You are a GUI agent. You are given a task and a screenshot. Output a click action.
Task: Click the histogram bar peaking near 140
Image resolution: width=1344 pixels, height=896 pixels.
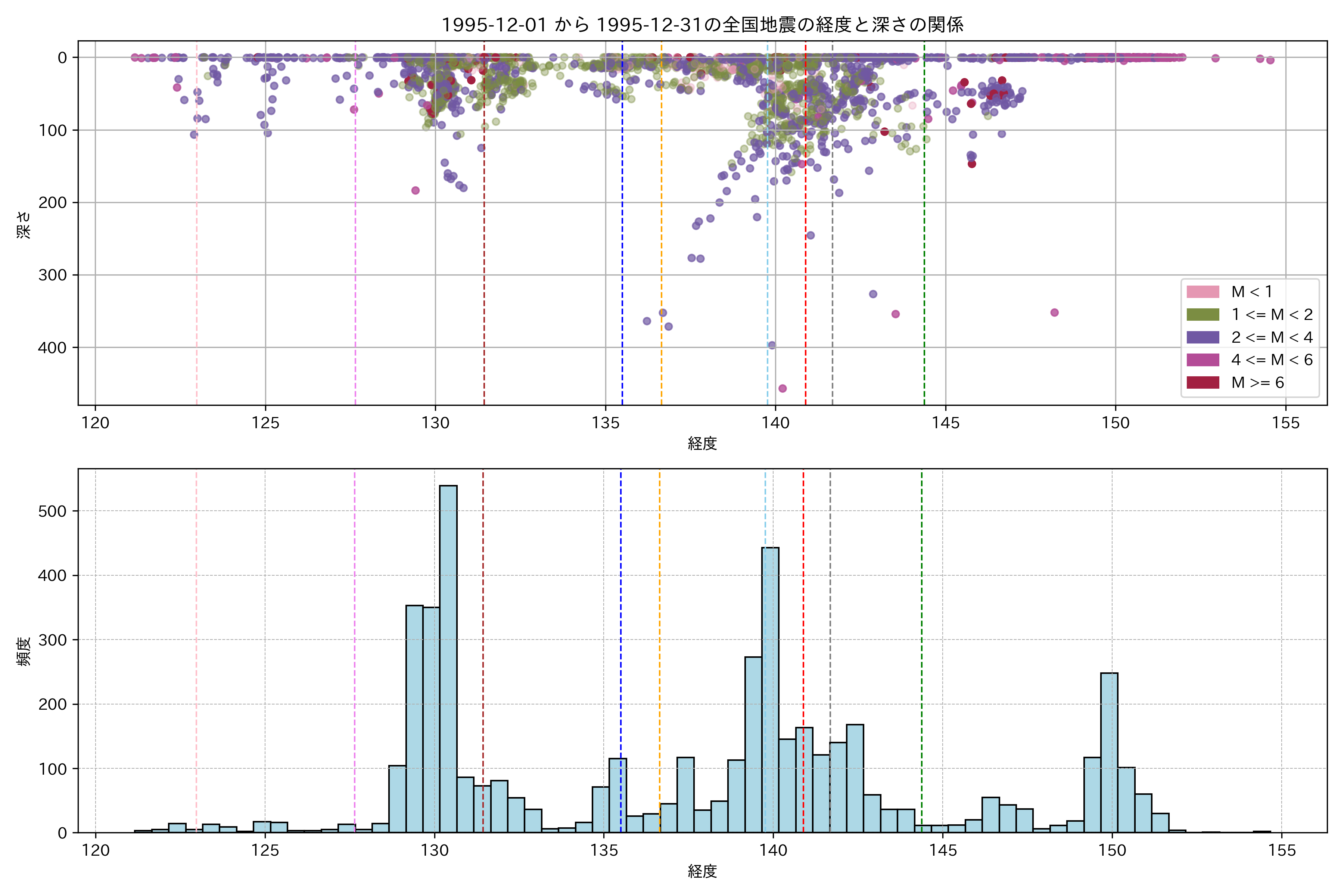[770, 686]
